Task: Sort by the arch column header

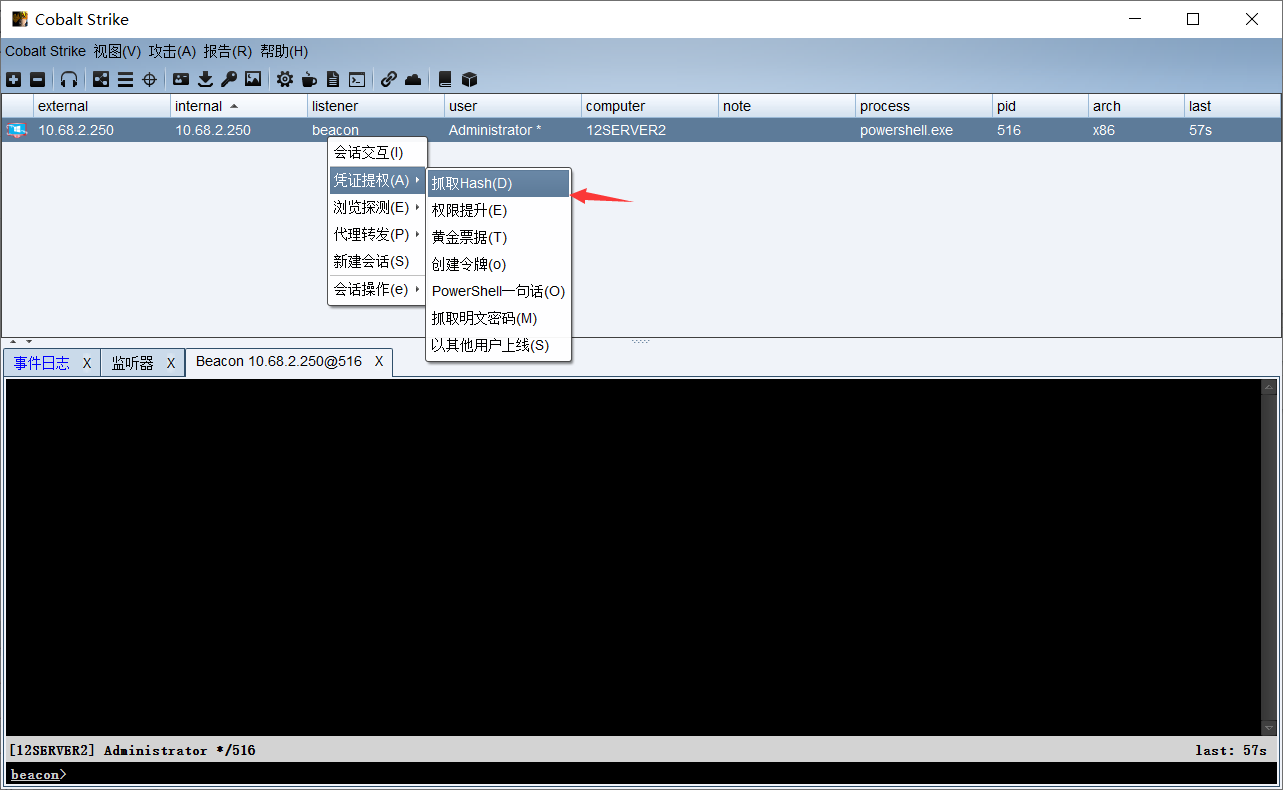Action: pos(1136,106)
